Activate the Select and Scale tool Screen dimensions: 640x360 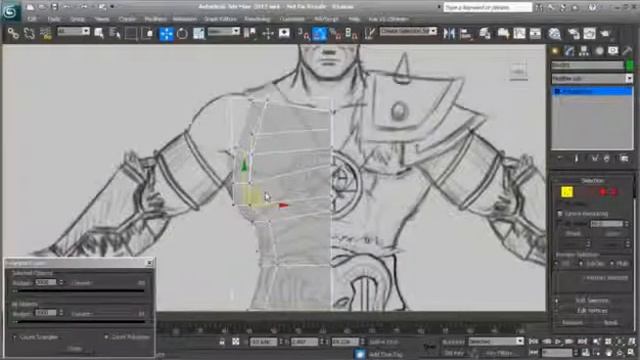199,33
